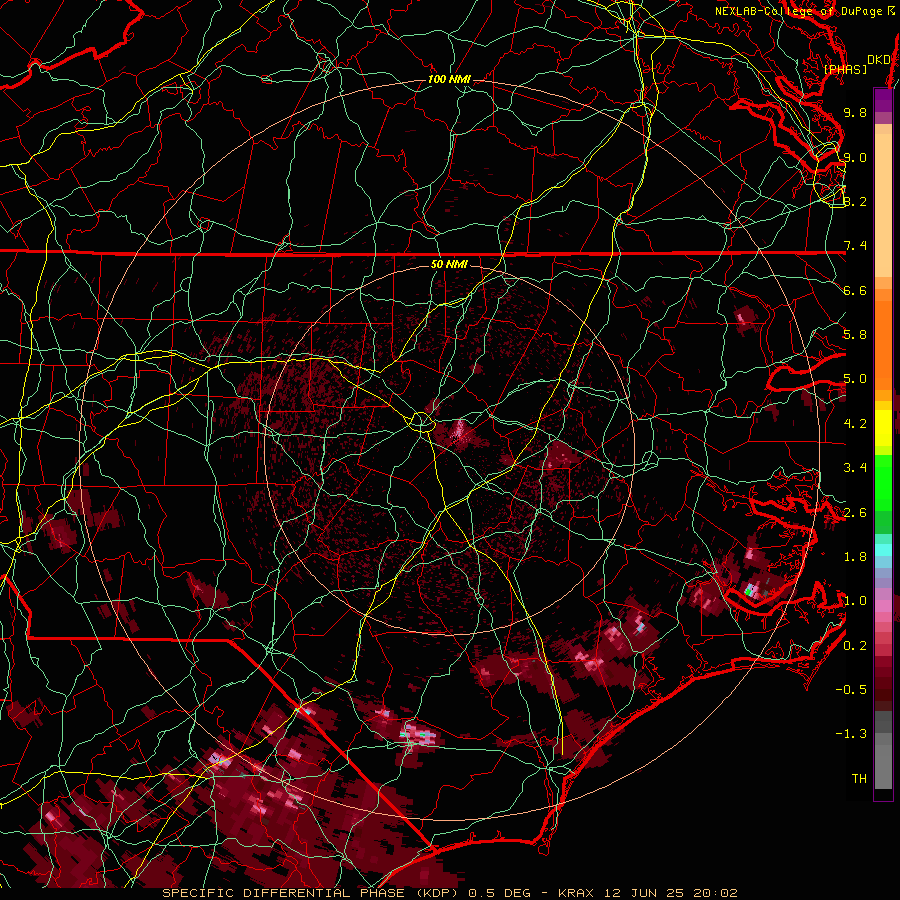Click the TH threshold label on scale

859,779
